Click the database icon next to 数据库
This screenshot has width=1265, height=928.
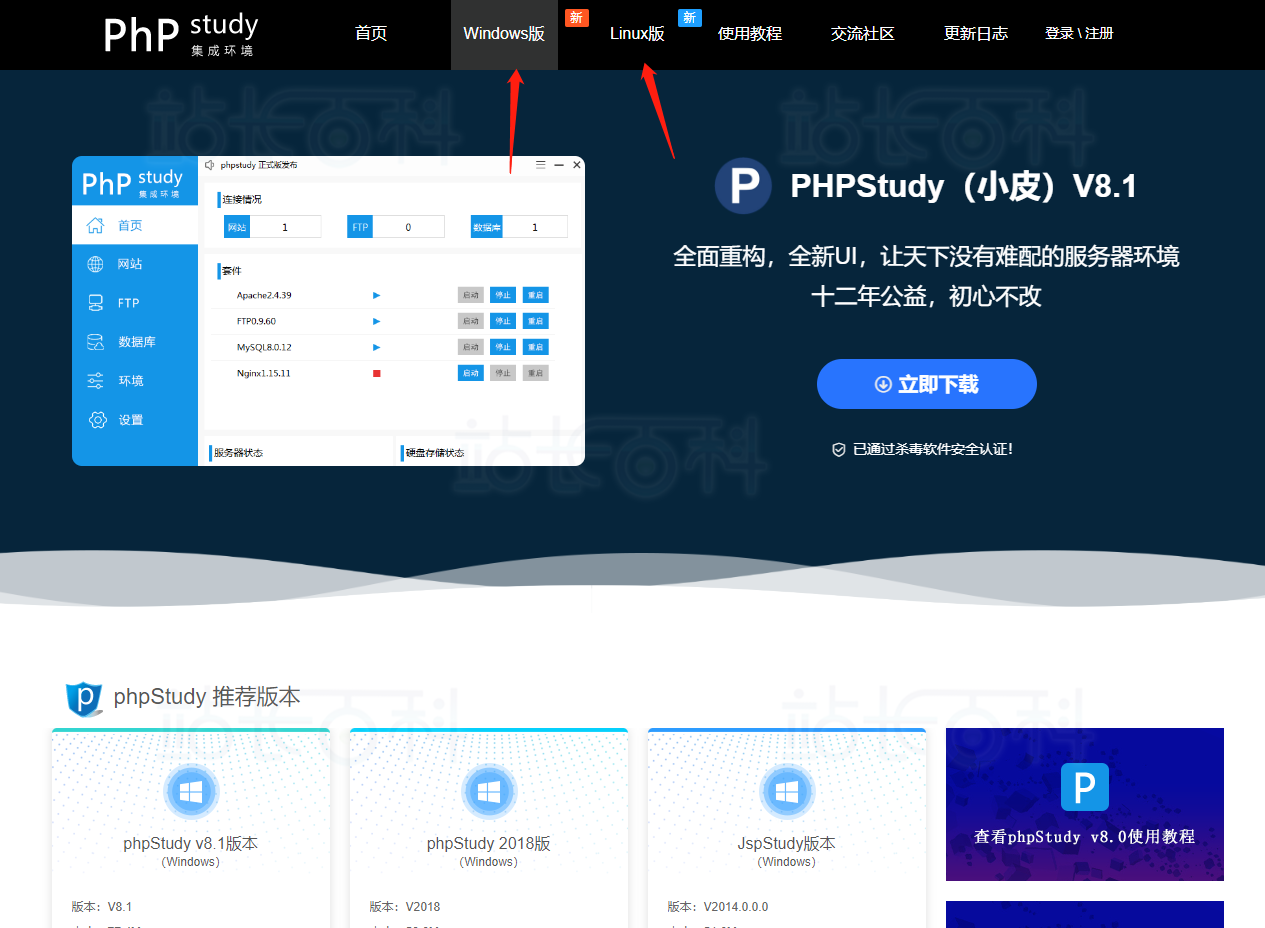pos(95,342)
